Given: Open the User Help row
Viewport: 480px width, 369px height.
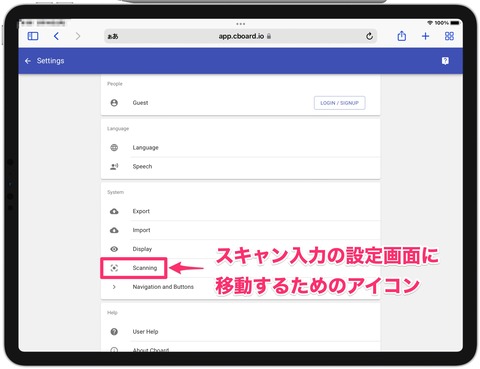Looking at the screenshot, I should [x=240, y=332].
